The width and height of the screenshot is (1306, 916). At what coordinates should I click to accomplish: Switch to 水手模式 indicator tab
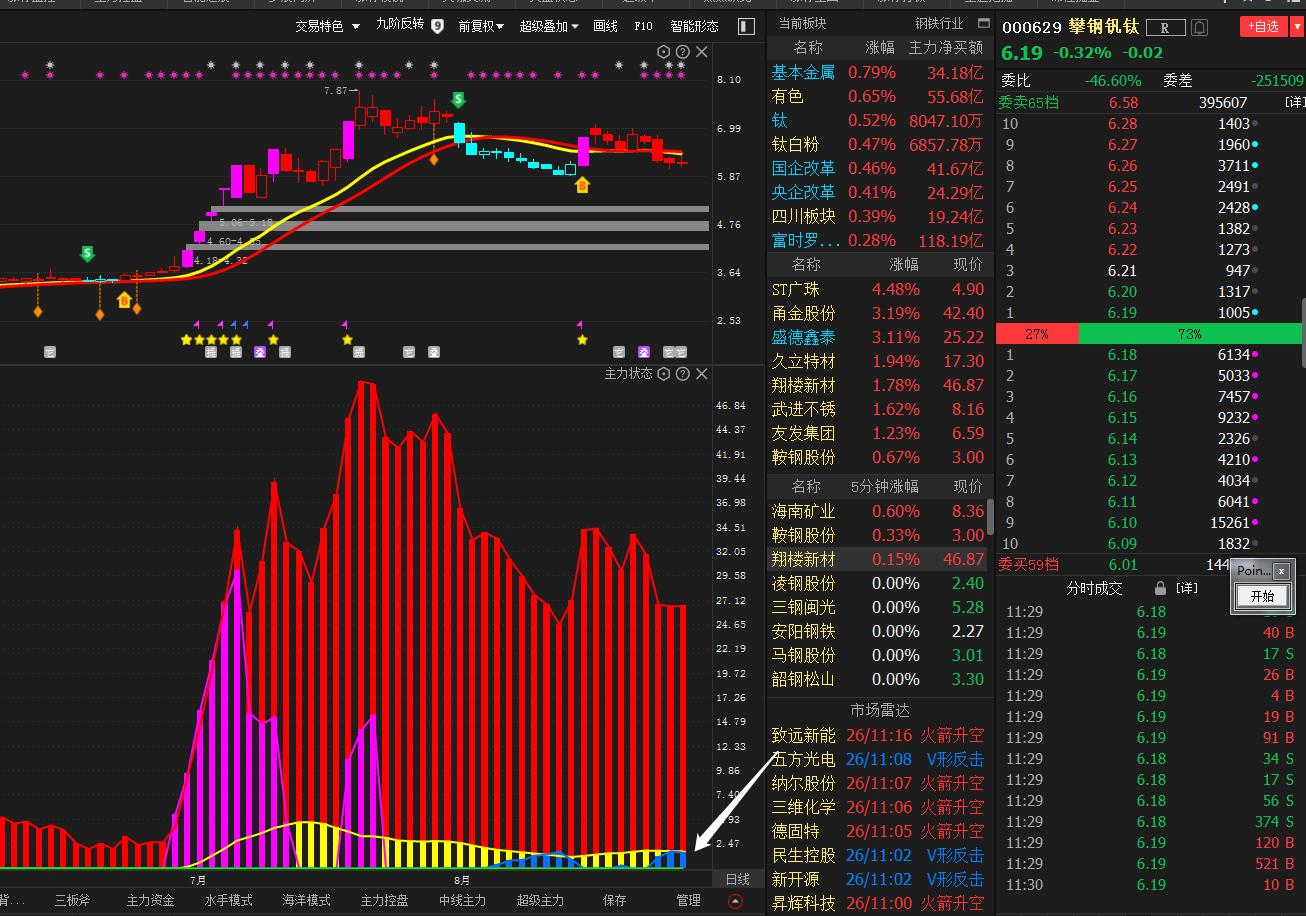click(229, 901)
